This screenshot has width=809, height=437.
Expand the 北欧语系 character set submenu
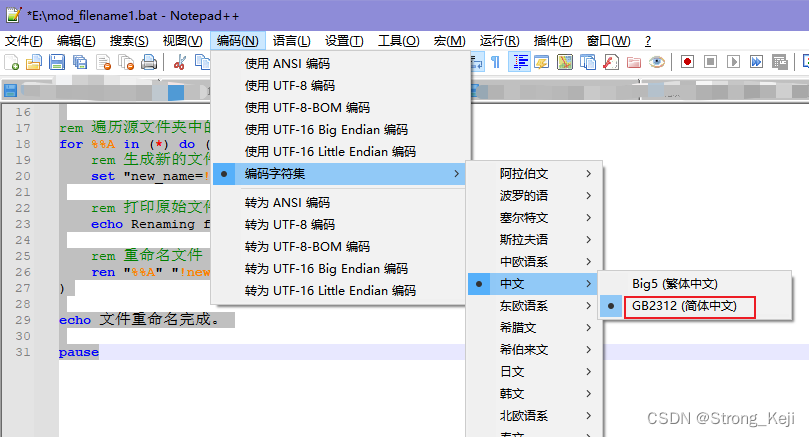click(x=534, y=416)
